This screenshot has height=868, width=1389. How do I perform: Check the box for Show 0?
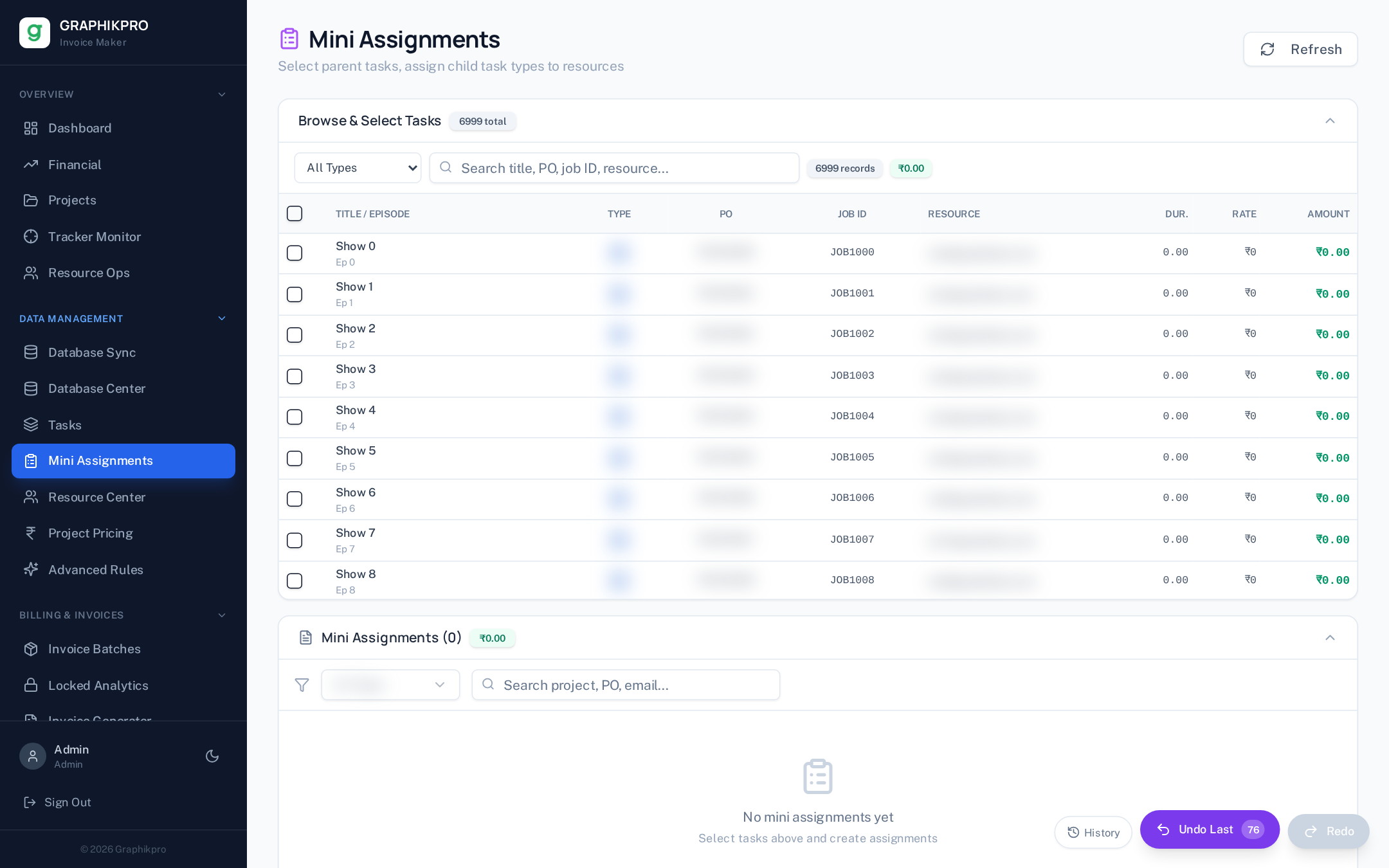(295, 253)
